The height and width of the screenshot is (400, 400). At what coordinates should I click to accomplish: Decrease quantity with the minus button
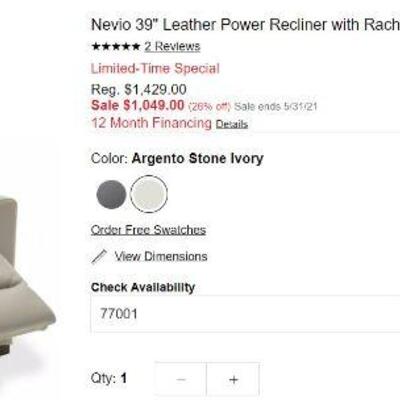pyautogui.click(x=181, y=379)
